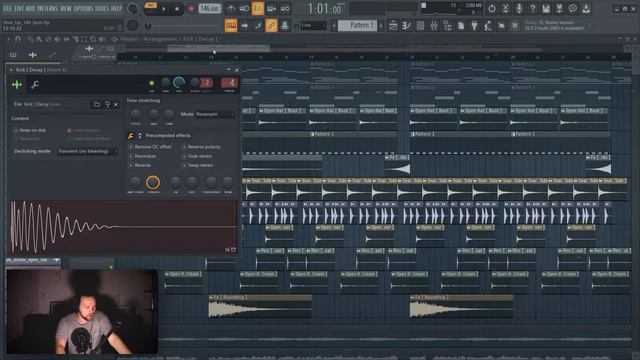The height and width of the screenshot is (360, 640).
Task: Adjust the main volume knob
Action: 132,9
